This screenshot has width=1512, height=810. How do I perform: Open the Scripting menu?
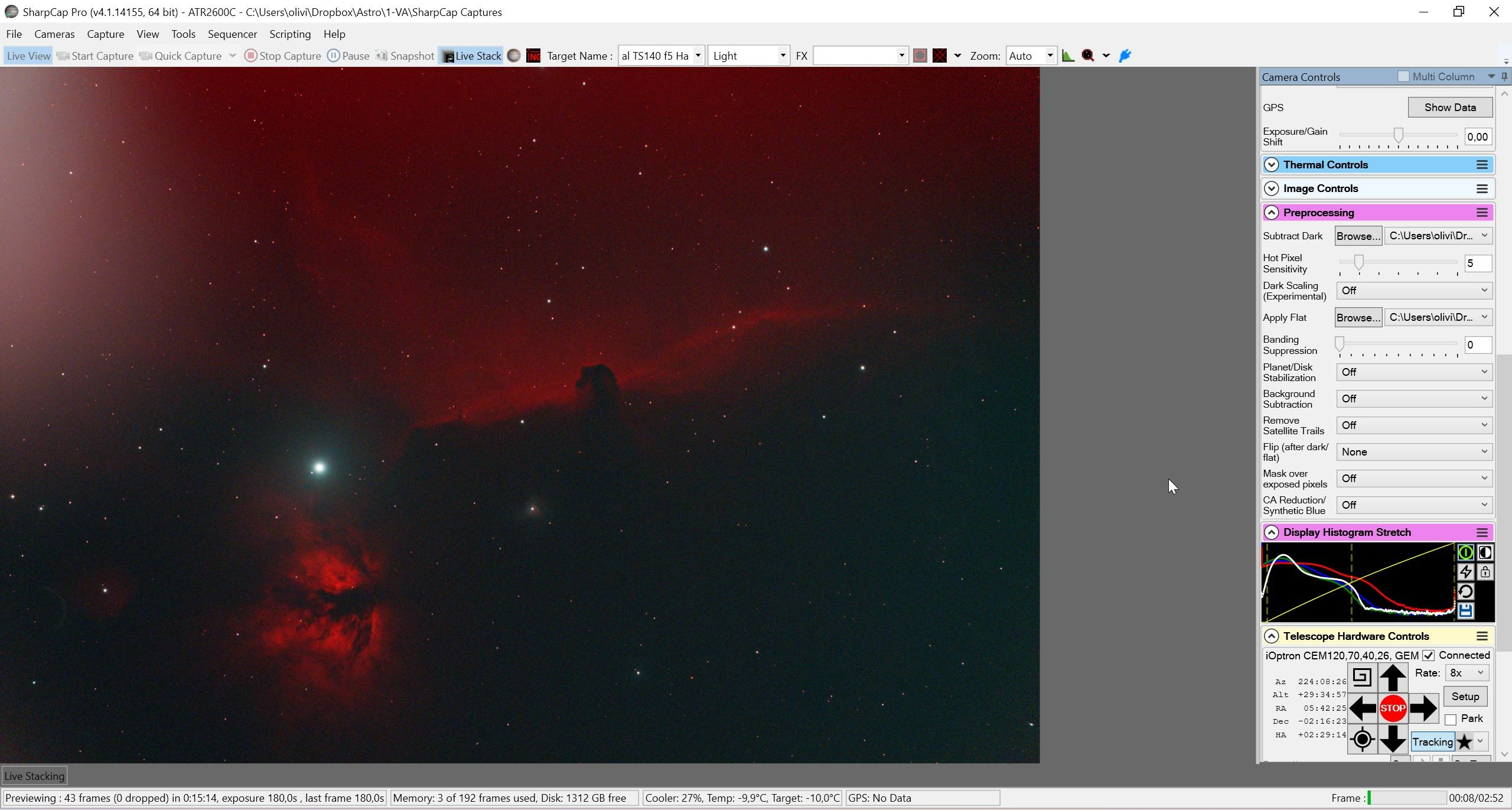[x=290, y=34]
